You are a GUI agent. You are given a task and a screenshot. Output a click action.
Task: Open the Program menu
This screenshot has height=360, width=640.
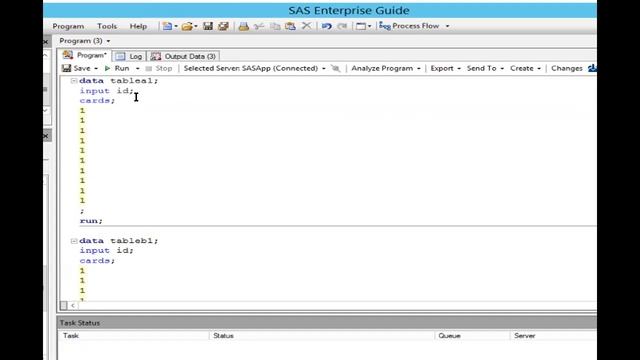tap(68, 26)
